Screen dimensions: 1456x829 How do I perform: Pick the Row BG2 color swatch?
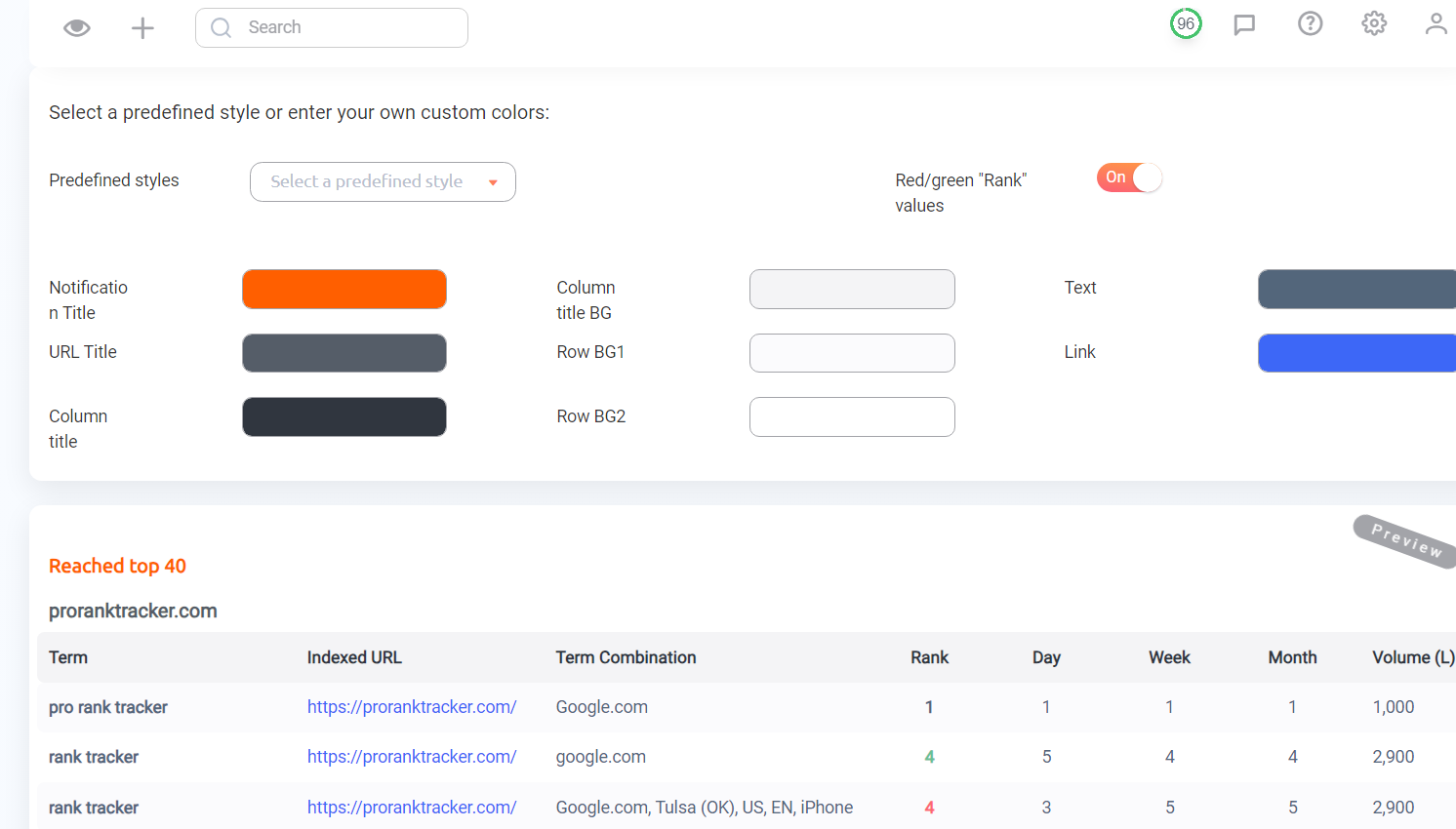(x=852, y=416)
